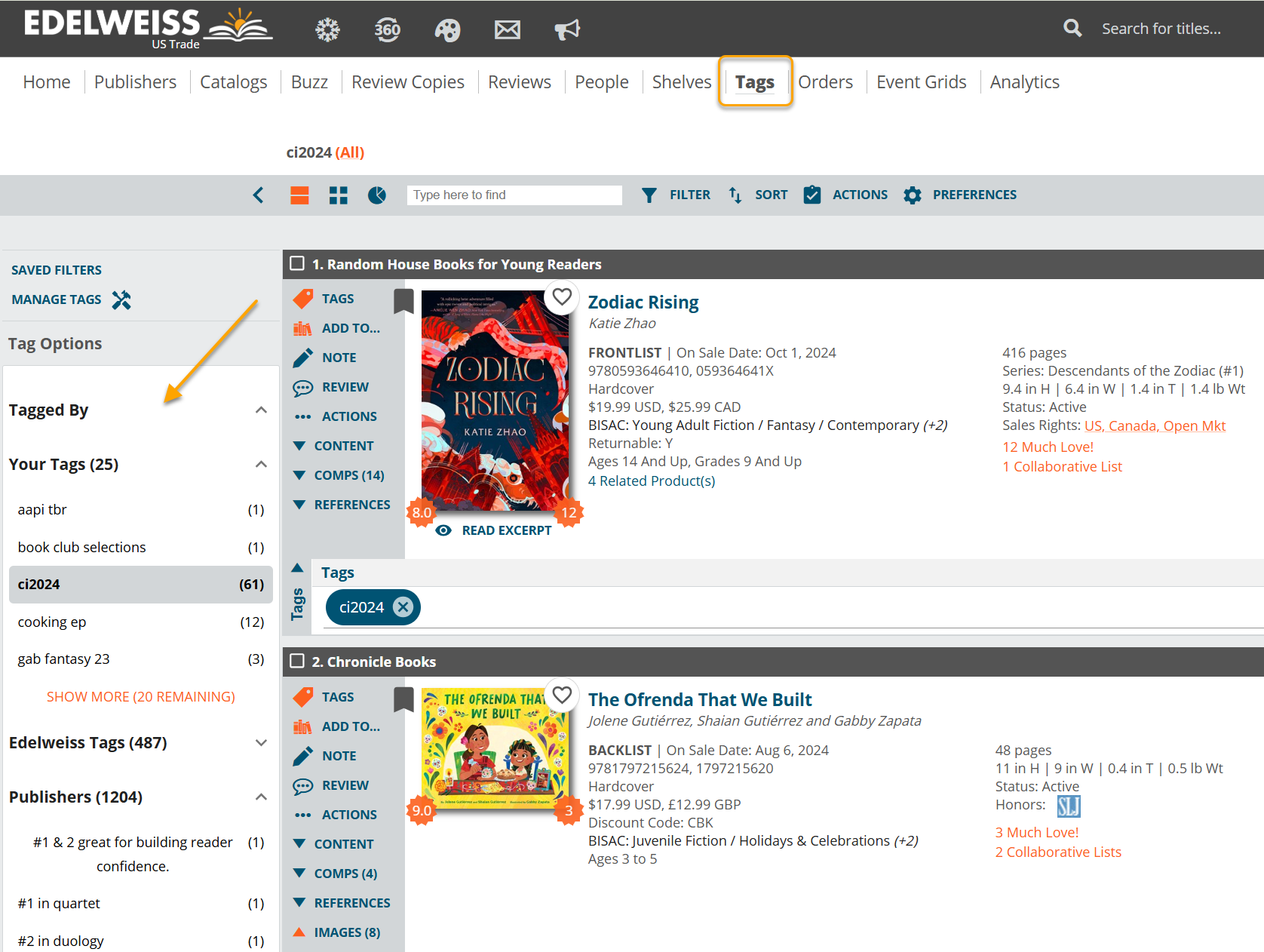1264x952 pixels.
Task: Open READ EXCERPT for Zodiac Rising
Action: [505, 530]
